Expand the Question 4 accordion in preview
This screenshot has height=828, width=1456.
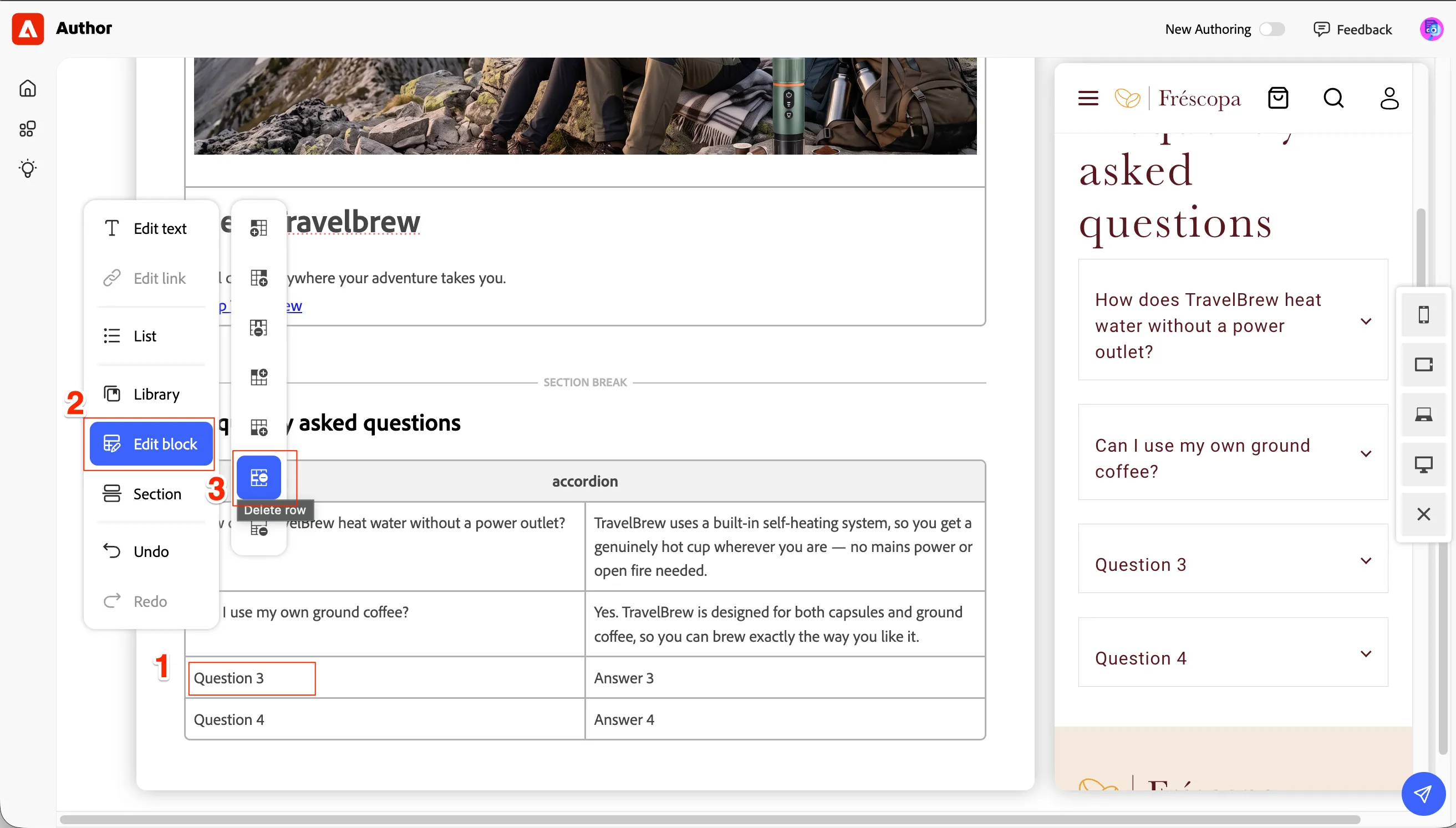[1233, 652]
